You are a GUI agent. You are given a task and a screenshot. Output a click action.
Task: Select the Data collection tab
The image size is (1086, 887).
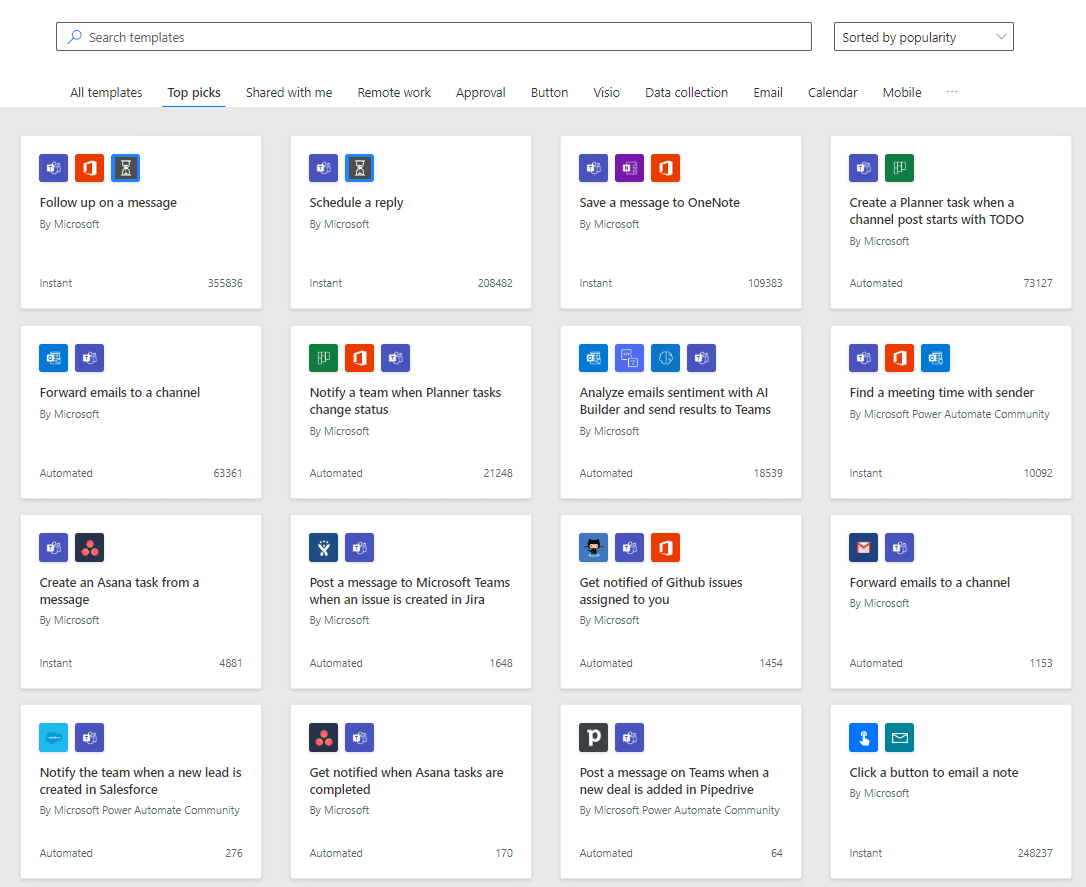[686, 92]
